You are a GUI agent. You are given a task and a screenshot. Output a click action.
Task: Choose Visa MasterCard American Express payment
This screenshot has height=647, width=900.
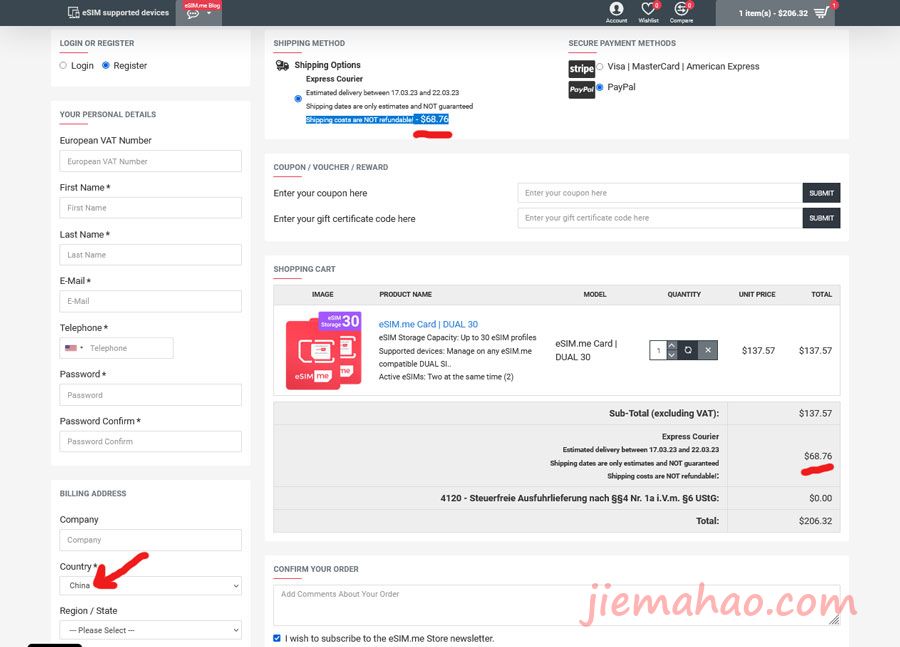600,67
